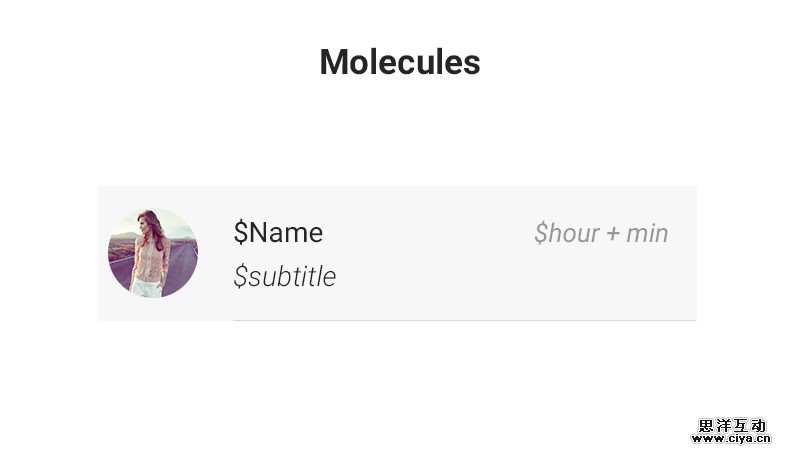Click gray card area left of the avatar
The image size is (800, 454).
102,253
